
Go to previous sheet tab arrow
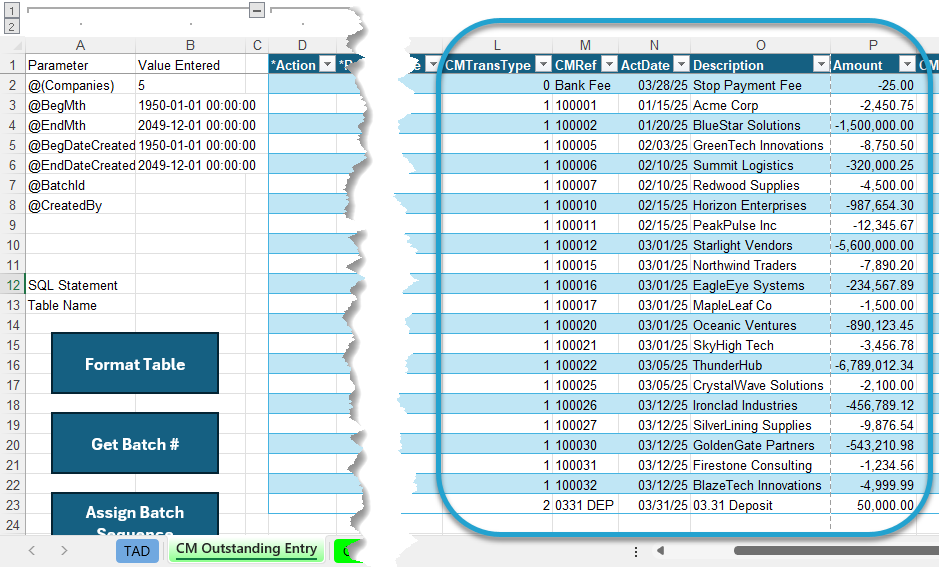32,550
